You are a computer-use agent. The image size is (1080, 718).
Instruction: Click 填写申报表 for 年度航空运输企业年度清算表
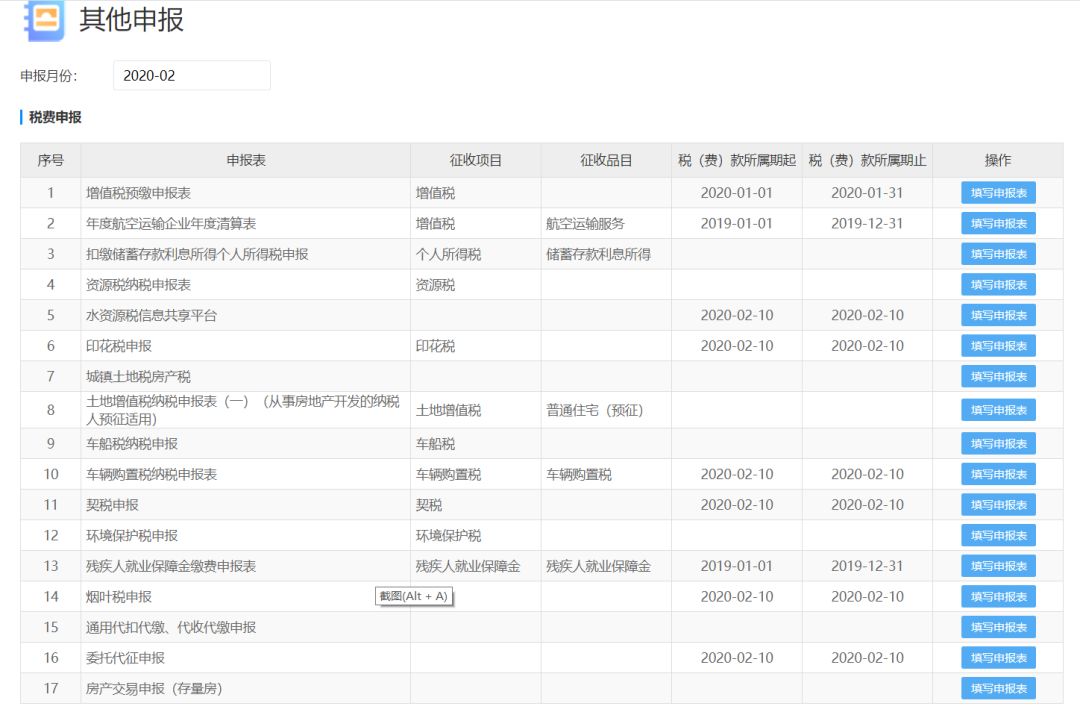pos(998,223)
